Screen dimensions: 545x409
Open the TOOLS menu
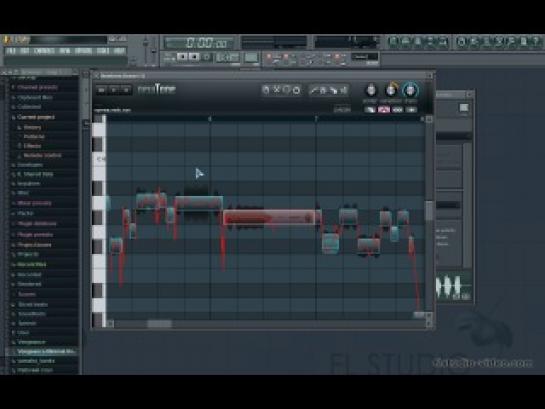(103, 51)
